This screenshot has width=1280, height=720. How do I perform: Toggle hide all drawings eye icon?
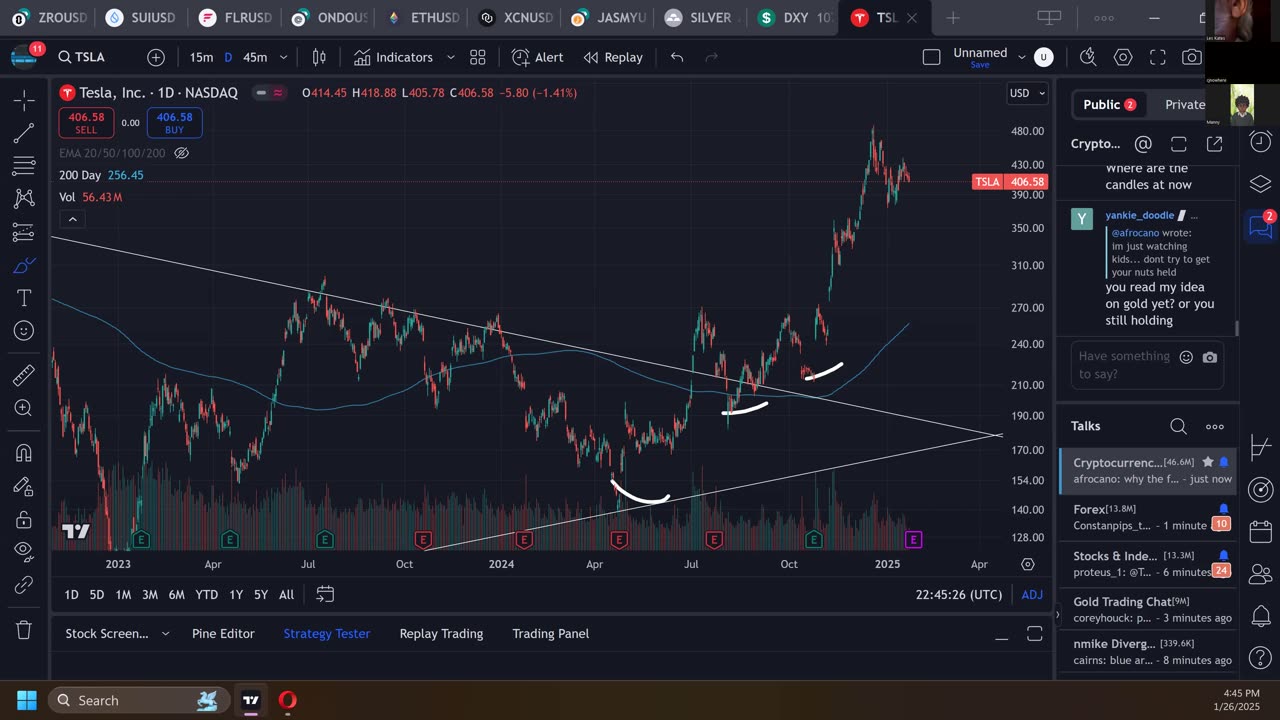[24, 552]
